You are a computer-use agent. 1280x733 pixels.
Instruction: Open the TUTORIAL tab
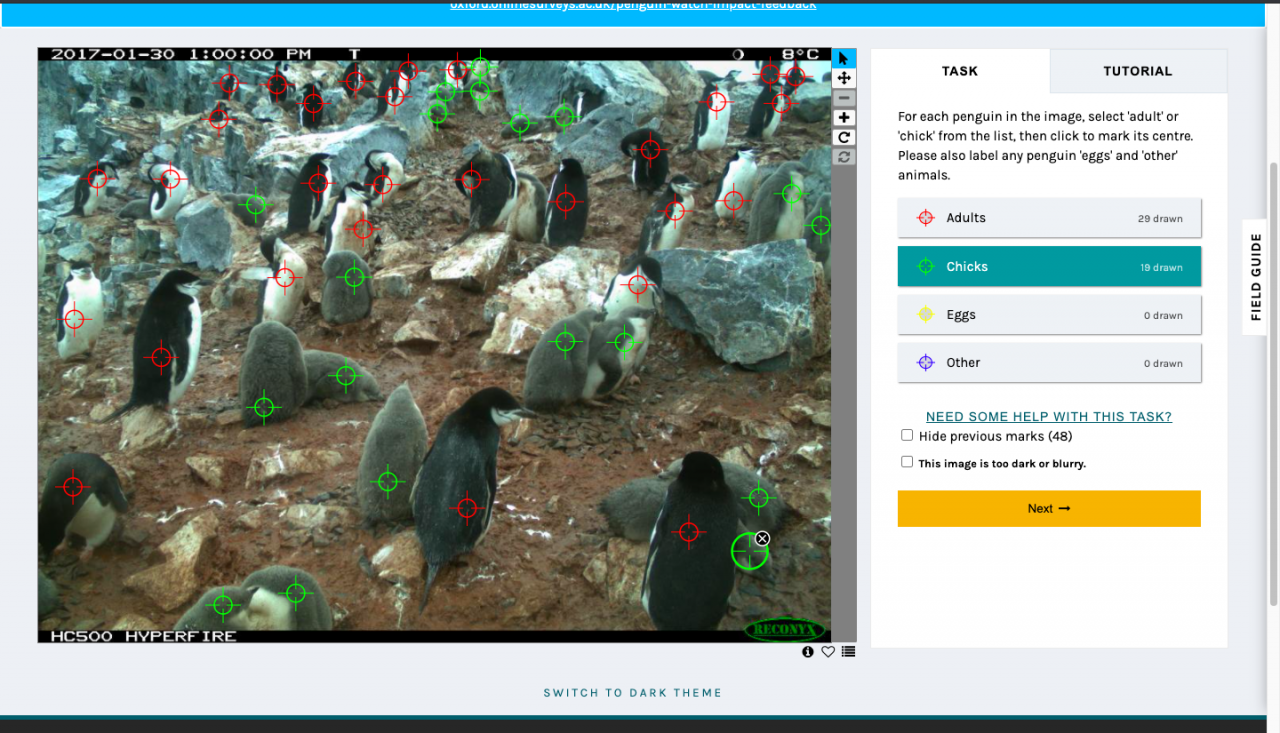coord(1138,71)
